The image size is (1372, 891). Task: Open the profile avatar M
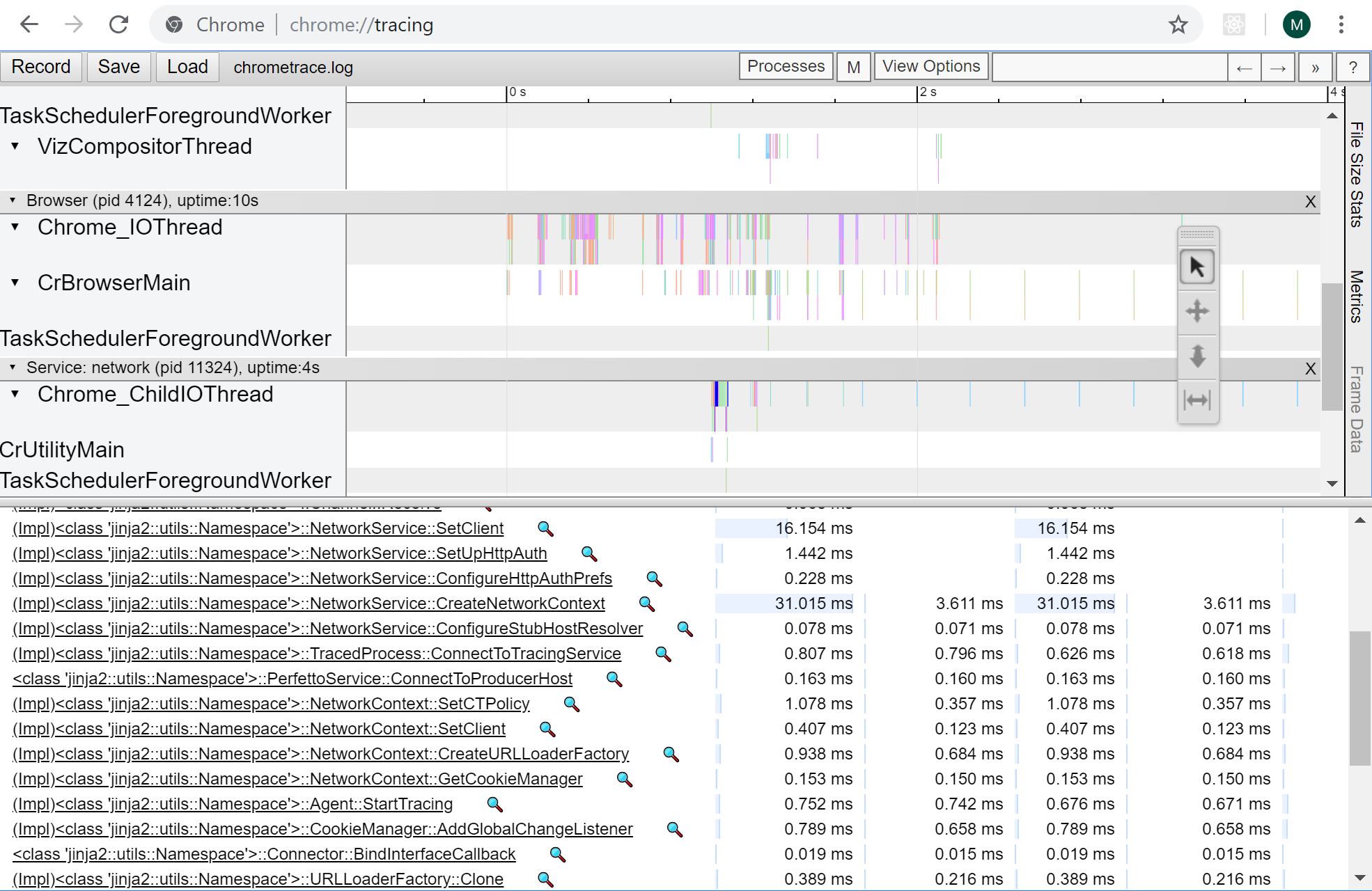pos(1296,25)
